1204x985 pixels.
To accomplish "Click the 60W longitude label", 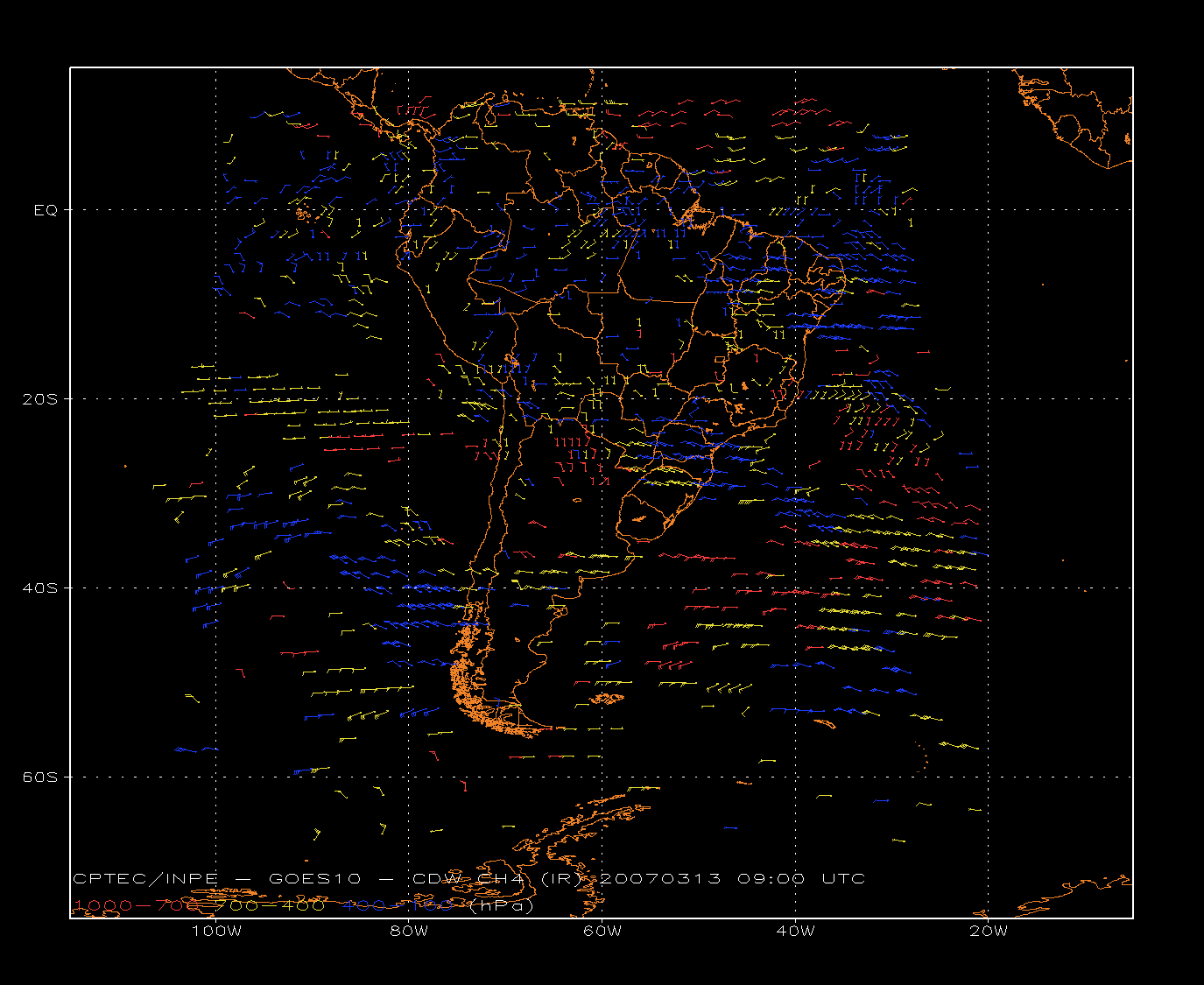I will tap(602, 931).
